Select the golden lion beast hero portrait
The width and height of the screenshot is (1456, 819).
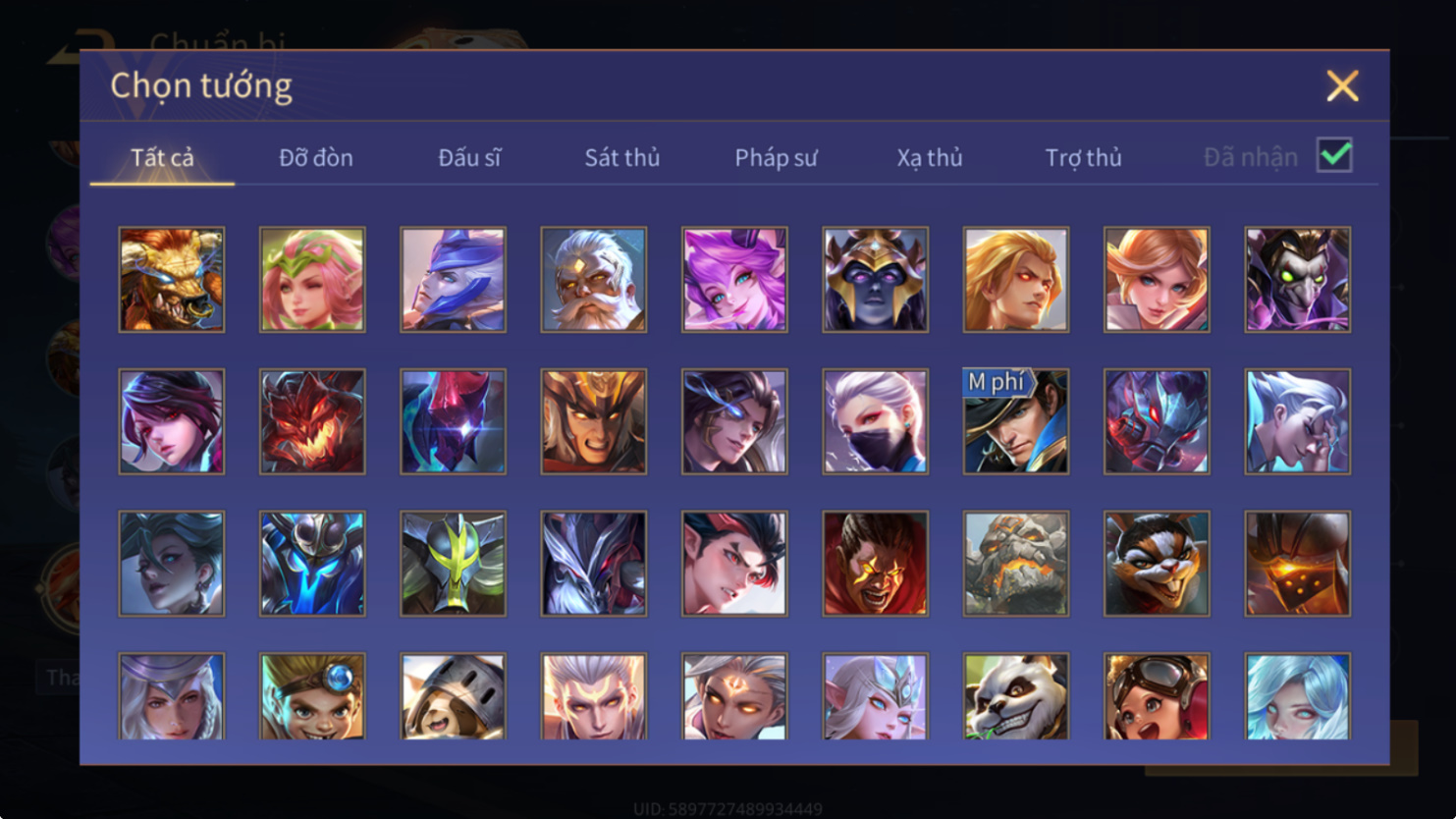172,280
